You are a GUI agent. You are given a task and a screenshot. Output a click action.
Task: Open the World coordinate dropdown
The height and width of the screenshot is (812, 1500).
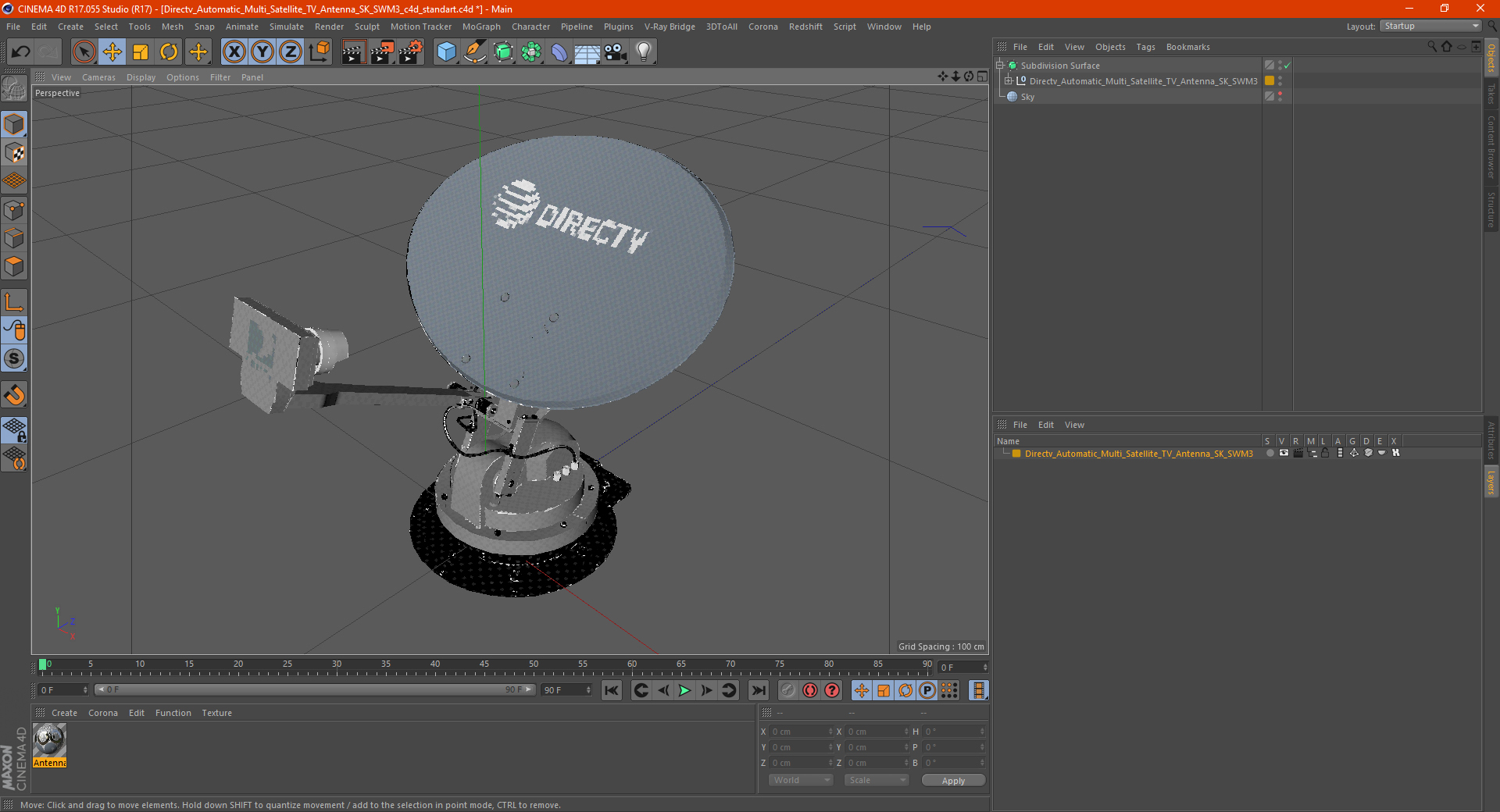click(x=801, y=781)
